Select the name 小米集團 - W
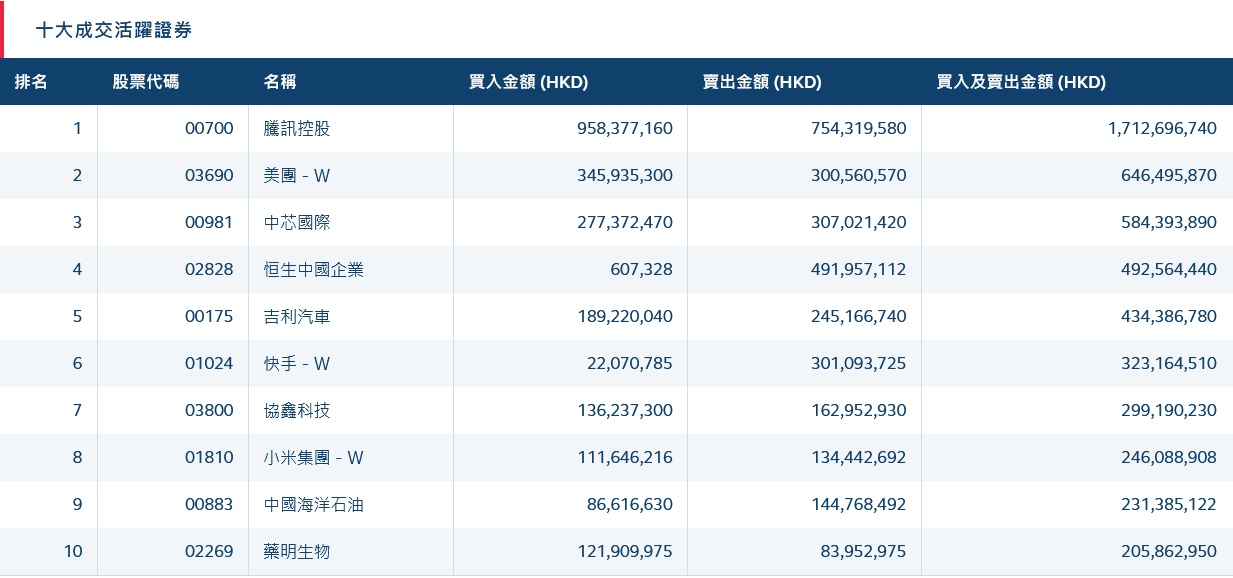 [x=314, y=457]
